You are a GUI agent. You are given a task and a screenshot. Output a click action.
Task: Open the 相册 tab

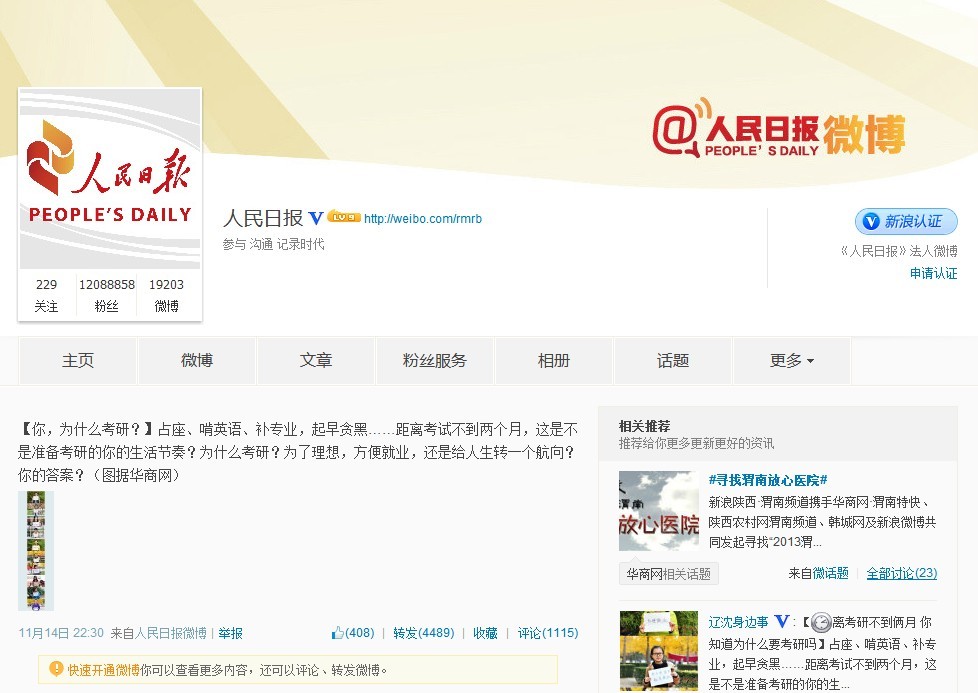tap(554, 361)
